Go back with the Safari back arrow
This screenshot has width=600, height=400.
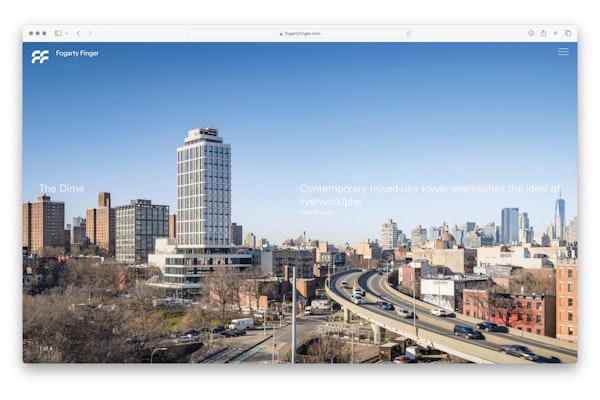[78, 33]
